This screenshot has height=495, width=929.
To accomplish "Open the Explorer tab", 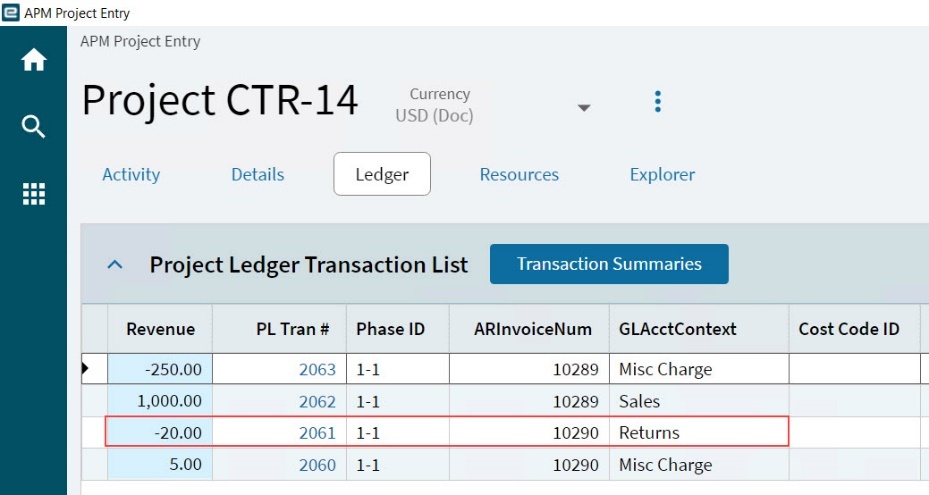I will 662,174.
